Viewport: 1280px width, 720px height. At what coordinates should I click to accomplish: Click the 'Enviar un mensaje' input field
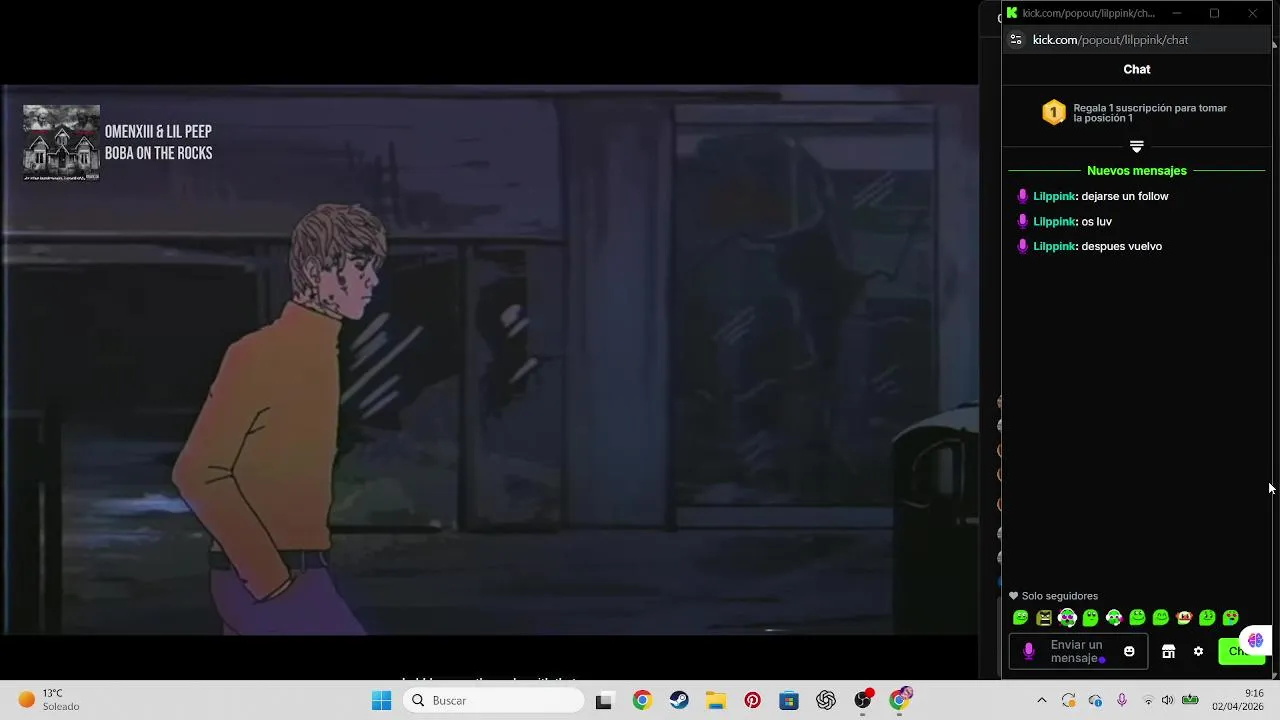tap(1077, 651)
